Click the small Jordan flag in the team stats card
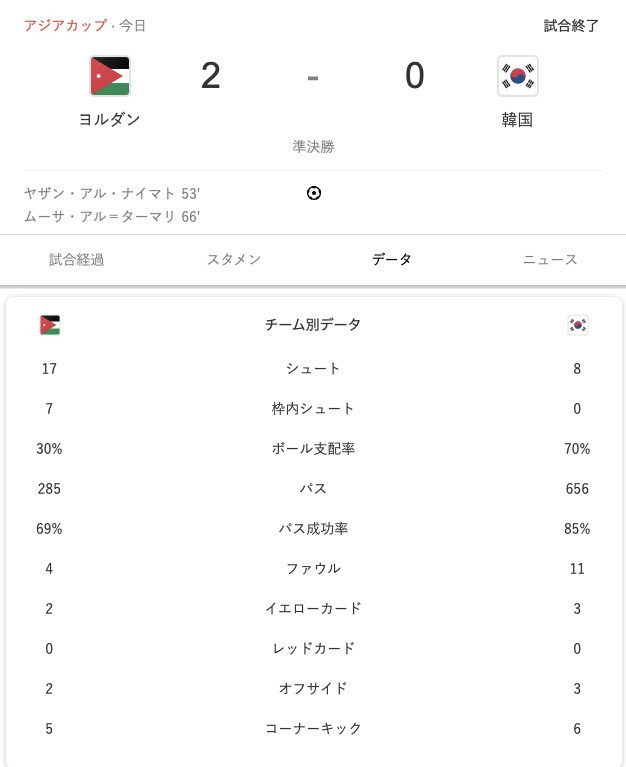This screenshot has width=626, height=767. 50,325
